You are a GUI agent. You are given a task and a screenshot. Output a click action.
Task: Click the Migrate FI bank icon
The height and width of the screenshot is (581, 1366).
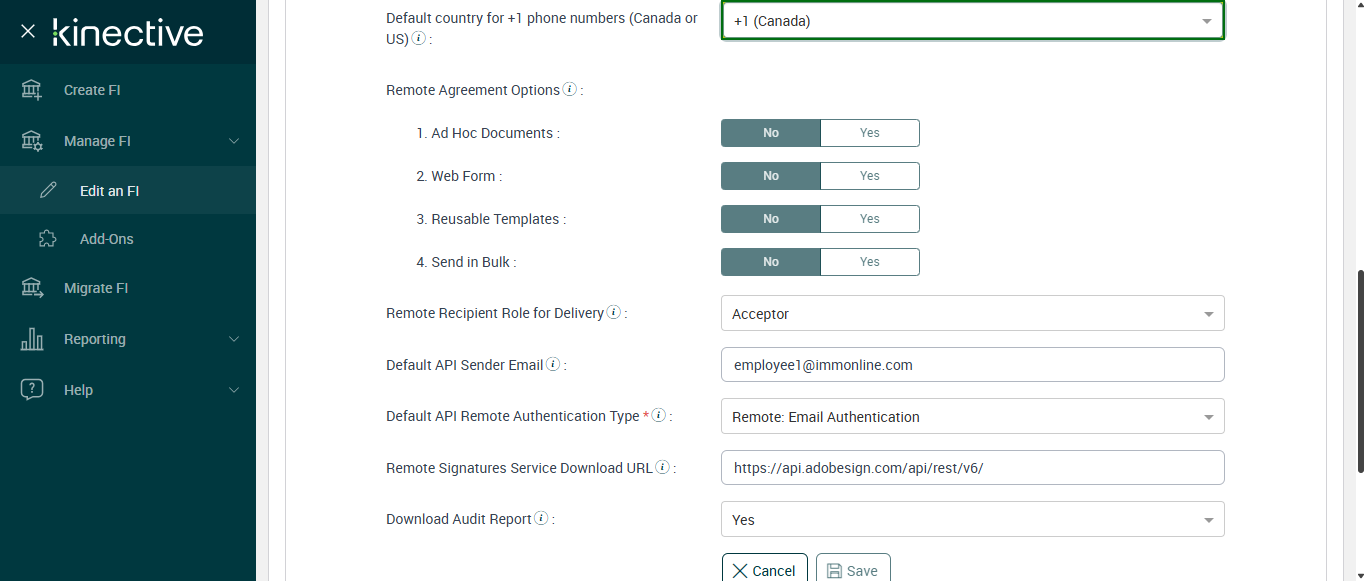pyautogui.click(x=32, y=288)
